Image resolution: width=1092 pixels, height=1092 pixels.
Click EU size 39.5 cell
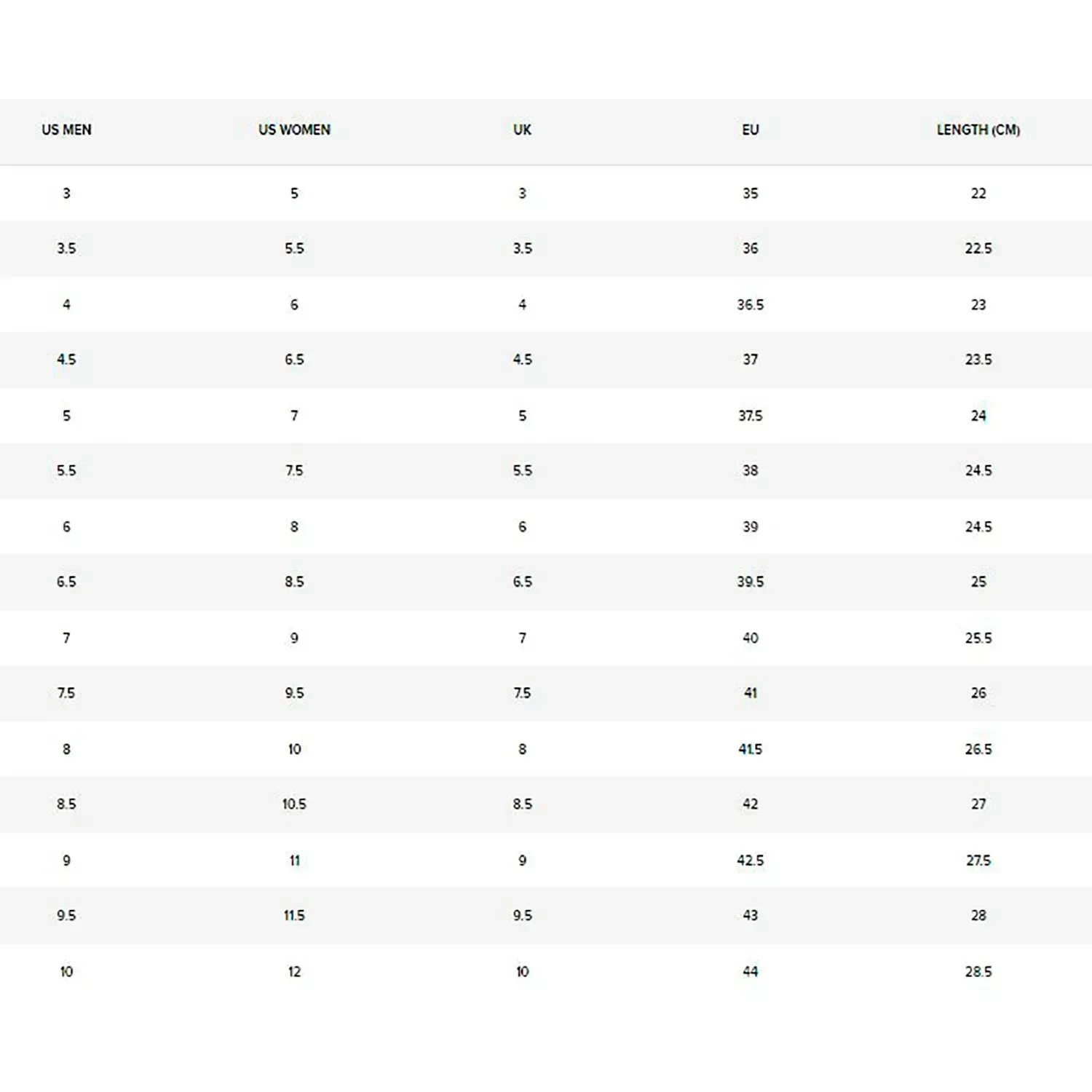pos(751,582)
